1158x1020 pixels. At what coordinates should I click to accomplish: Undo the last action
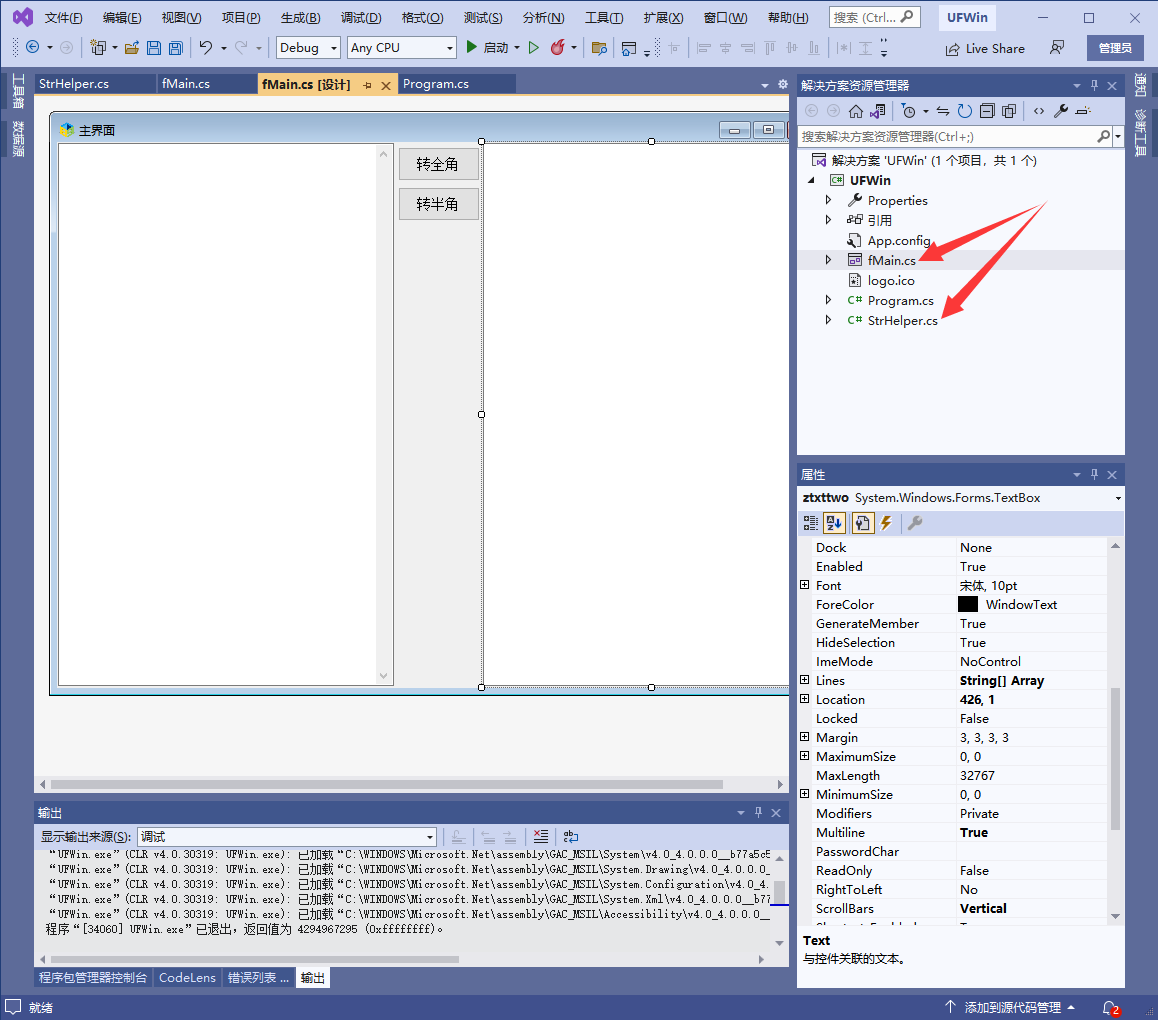(x=205, y=47)
